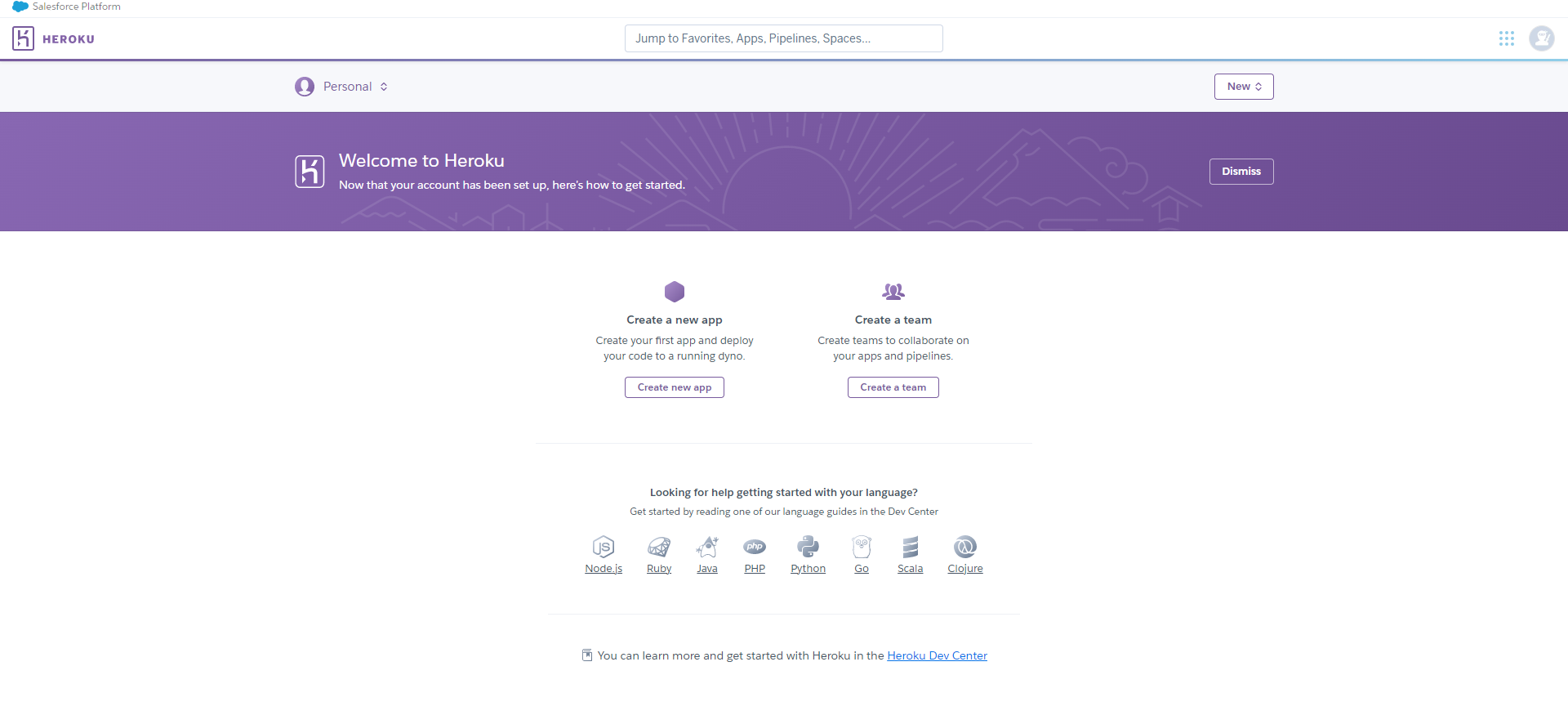Click the Salesforce cloud logo

pyautogui.click(x=20, y=7)
